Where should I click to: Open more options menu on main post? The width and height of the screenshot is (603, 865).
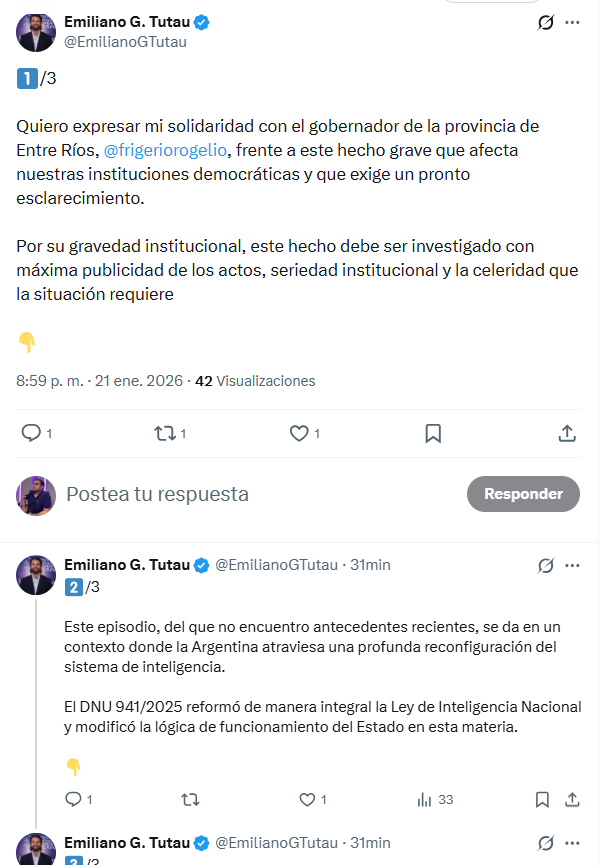tap(572, 22)
